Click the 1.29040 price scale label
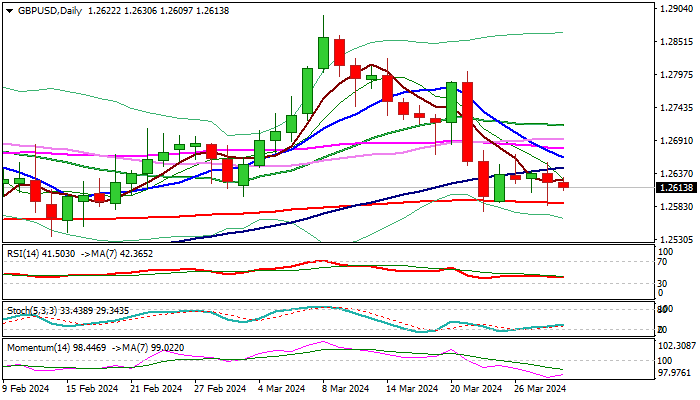 click(676, 8)
